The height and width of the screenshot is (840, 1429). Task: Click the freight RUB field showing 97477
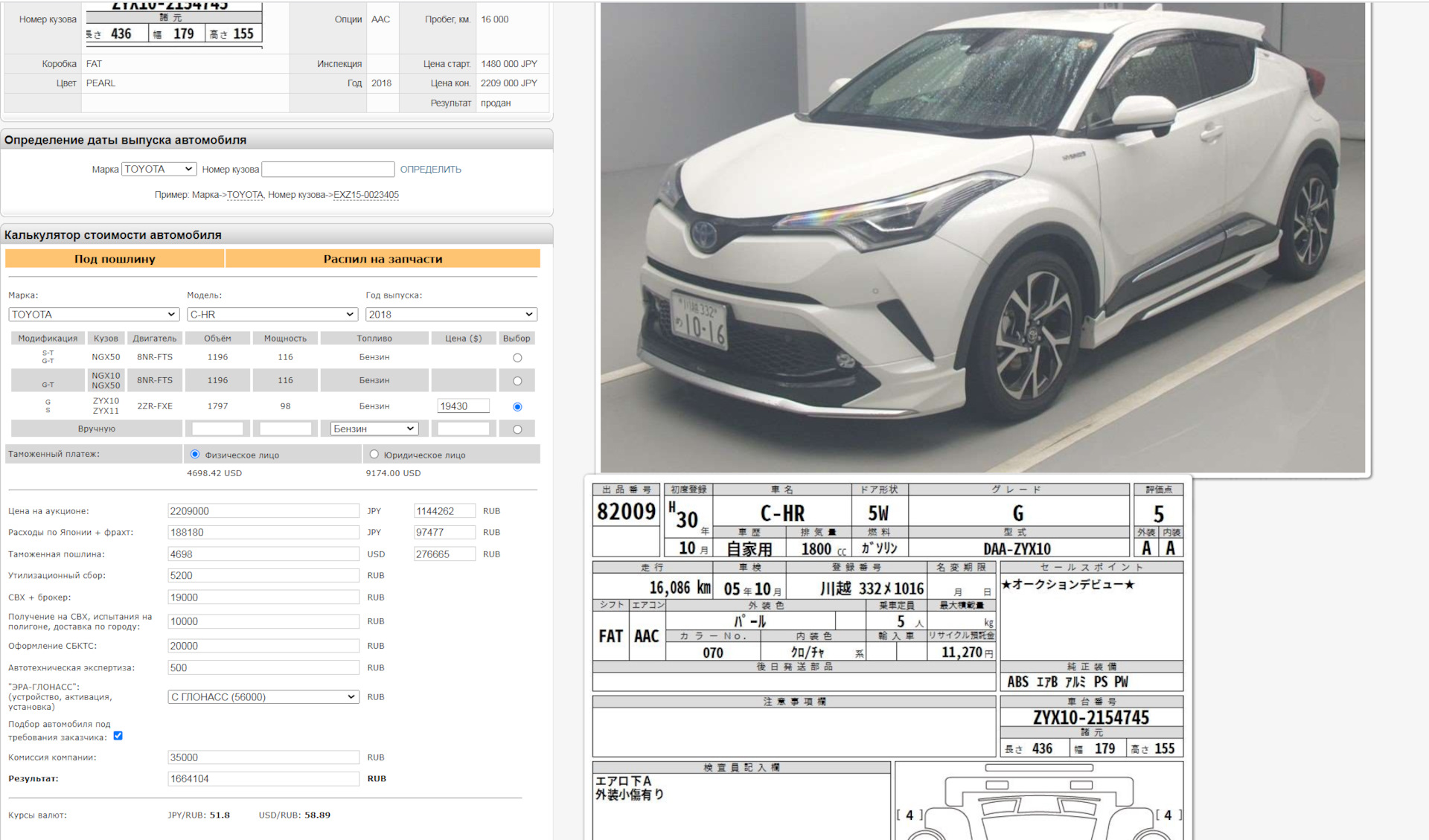[444, 533]
